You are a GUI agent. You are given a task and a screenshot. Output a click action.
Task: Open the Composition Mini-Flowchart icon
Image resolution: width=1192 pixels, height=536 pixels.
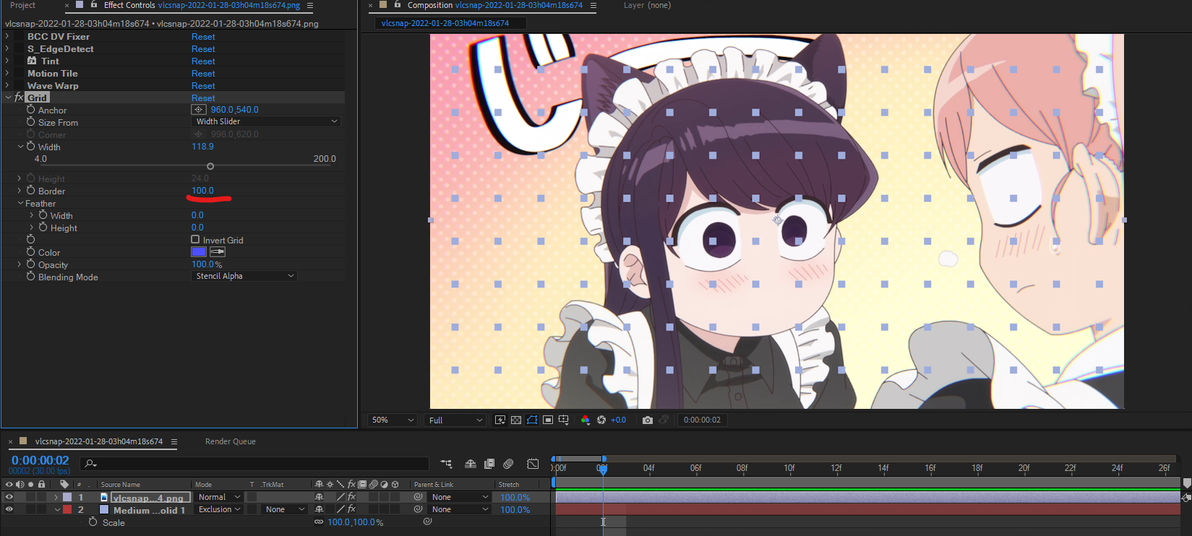[445, 463]
